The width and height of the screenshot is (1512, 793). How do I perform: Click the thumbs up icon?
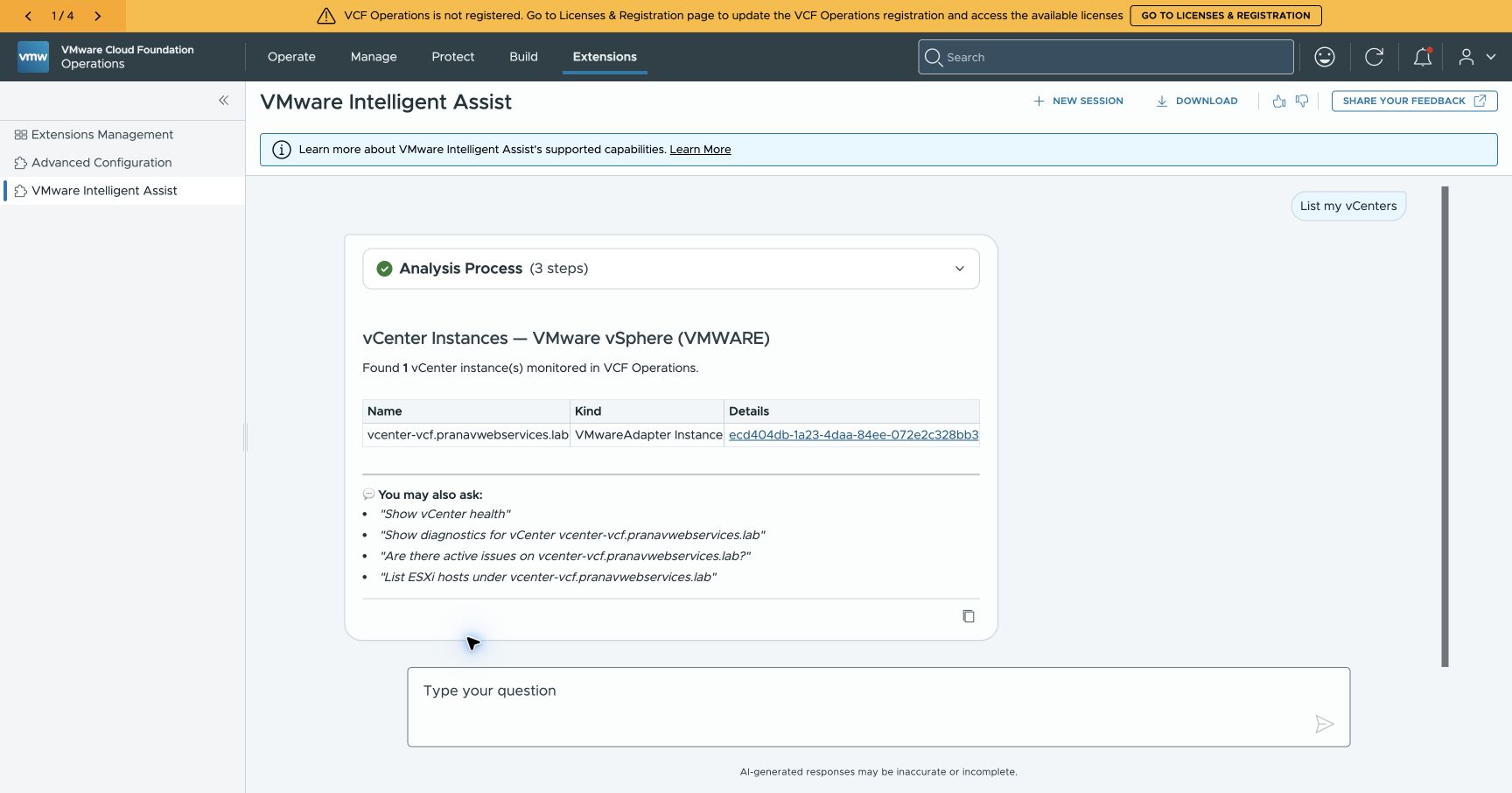[x=1279, y=102]
